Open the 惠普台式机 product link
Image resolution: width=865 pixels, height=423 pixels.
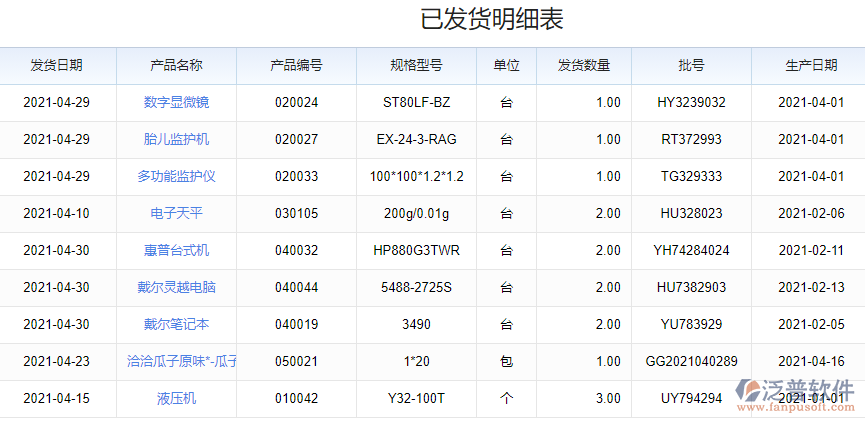click(177, 250)
